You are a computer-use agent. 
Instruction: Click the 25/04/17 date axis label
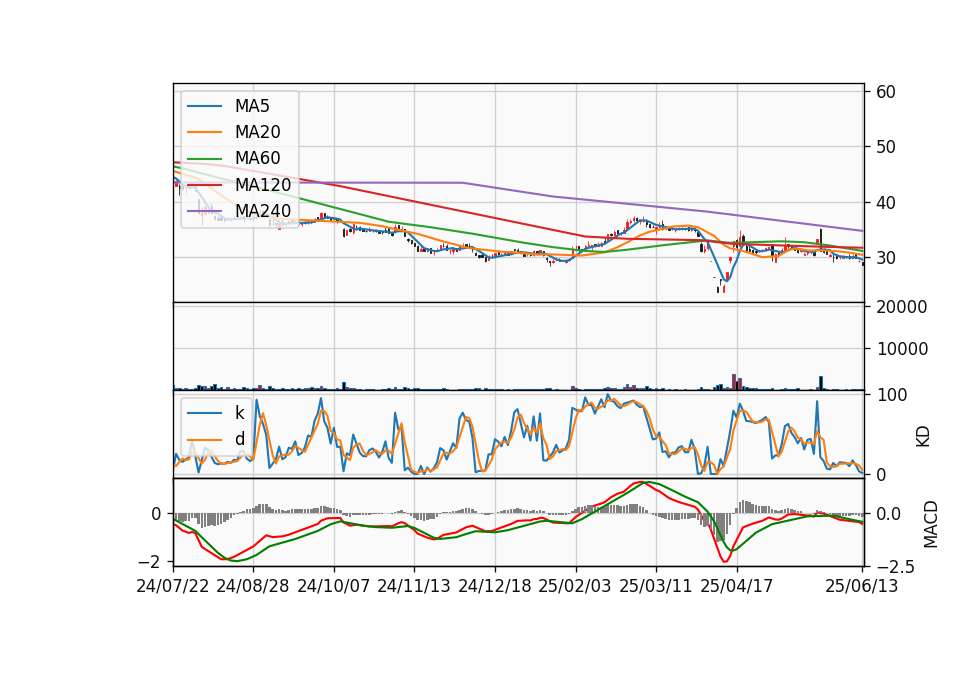coord(737,586)
